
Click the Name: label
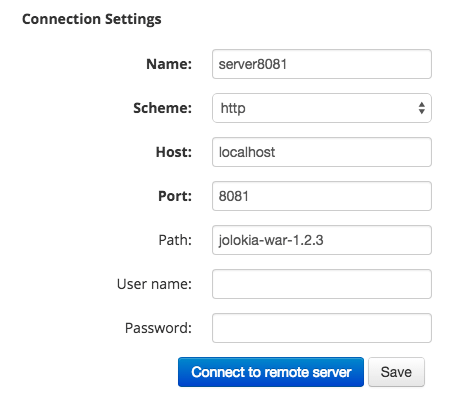169,64
